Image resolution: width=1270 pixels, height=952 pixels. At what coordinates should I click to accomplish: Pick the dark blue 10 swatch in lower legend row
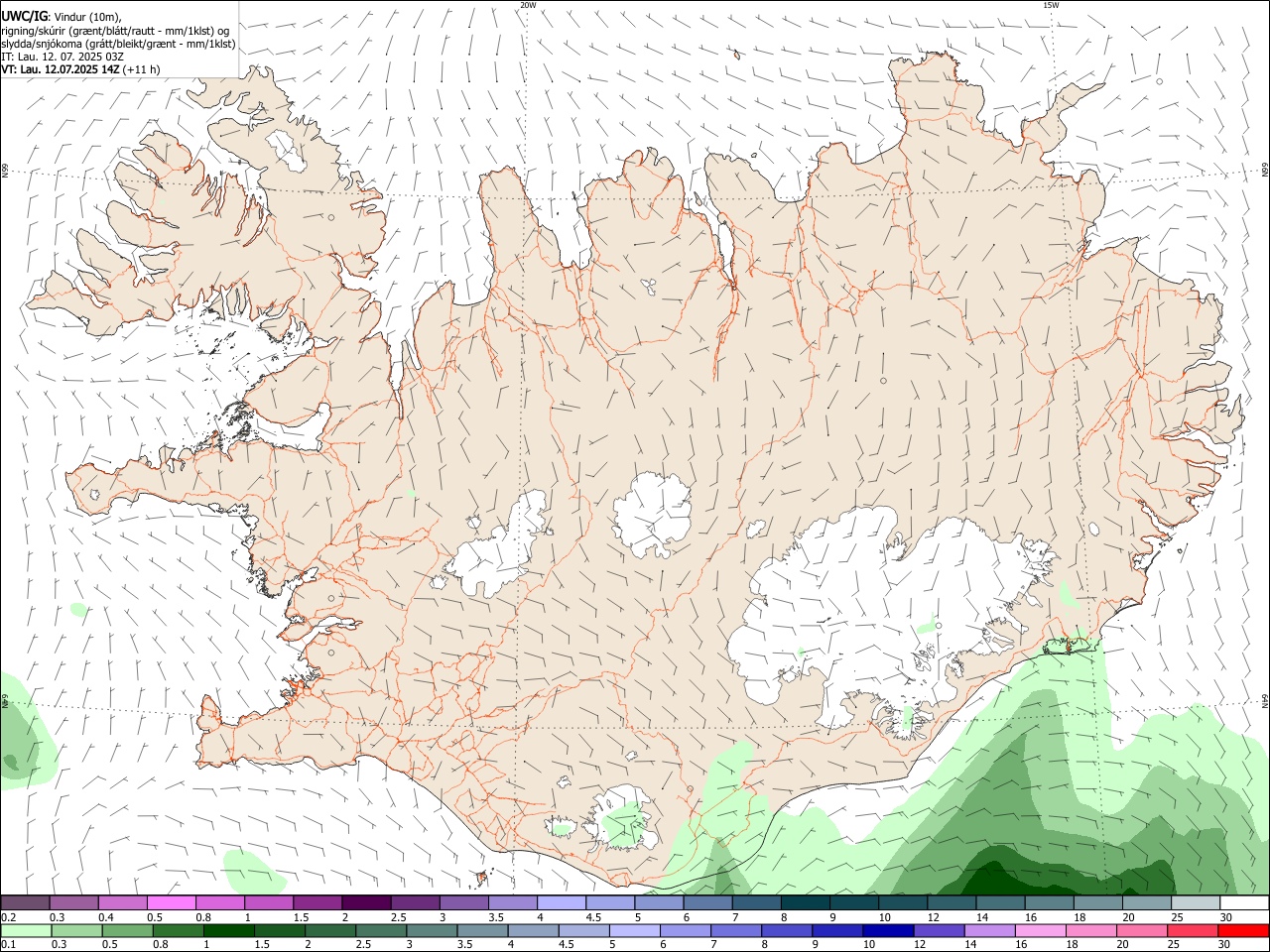point(889,931)
